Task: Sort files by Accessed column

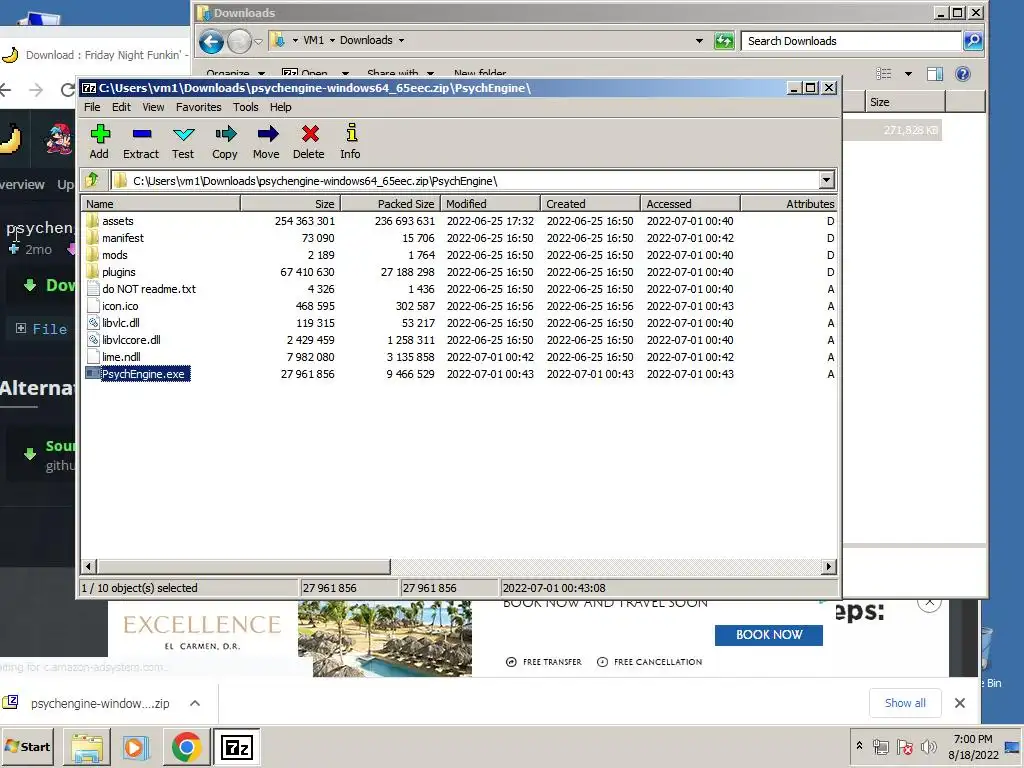Action: pyautogui.click(x=690, y=204)
